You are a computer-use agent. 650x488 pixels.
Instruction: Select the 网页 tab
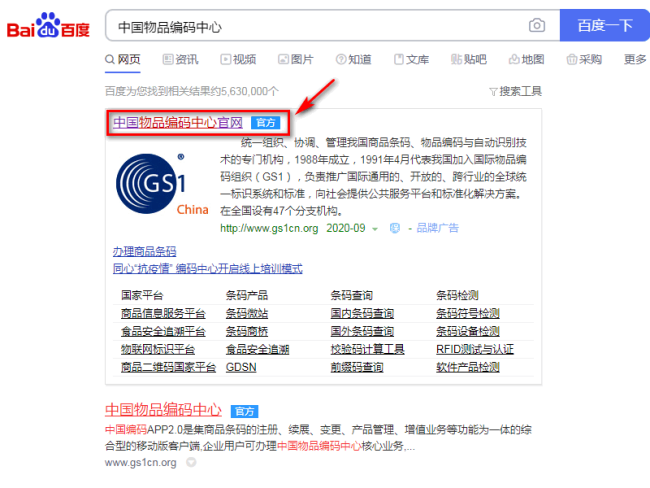(x=123, y=59)
